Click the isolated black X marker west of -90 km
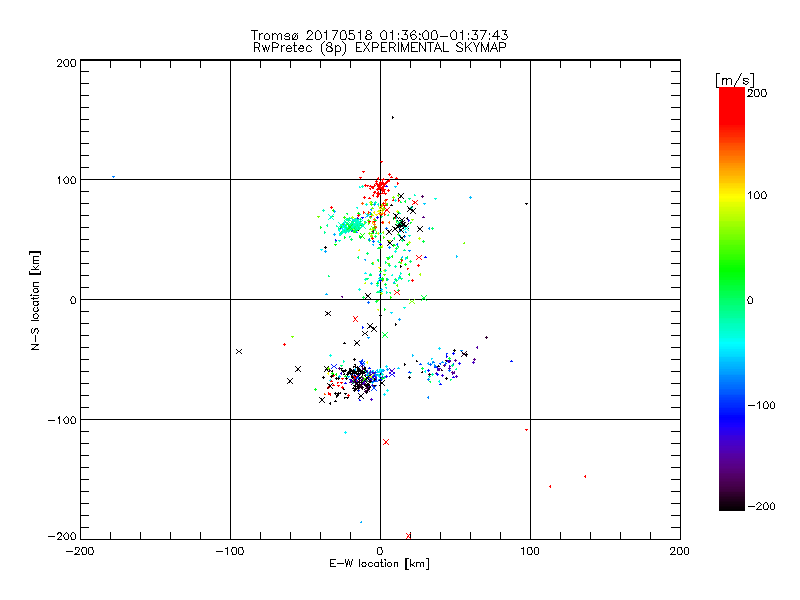 click(x=239, y=352)
